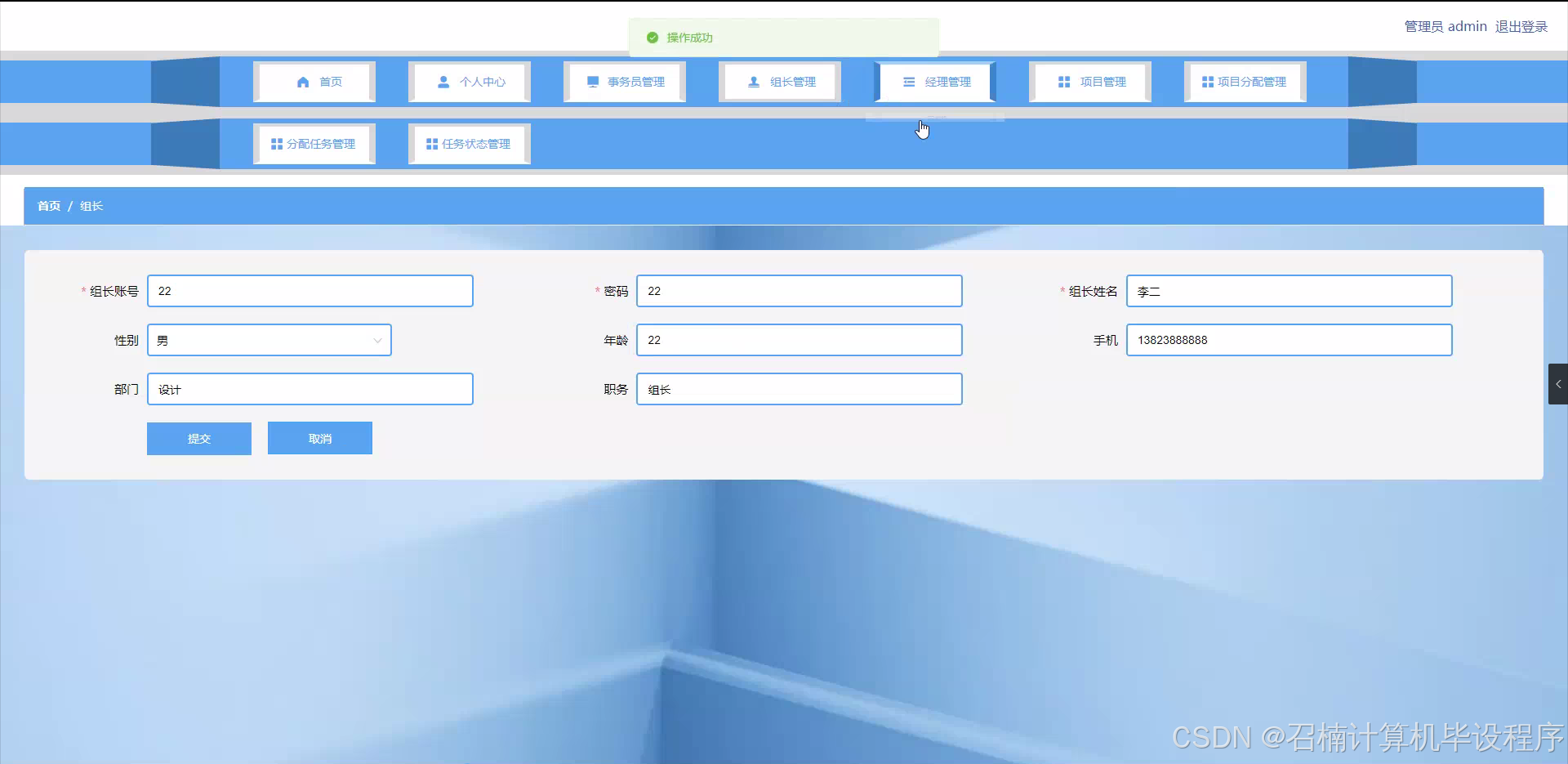
Task: Click the 性别 field label
Action: (127, 340)
